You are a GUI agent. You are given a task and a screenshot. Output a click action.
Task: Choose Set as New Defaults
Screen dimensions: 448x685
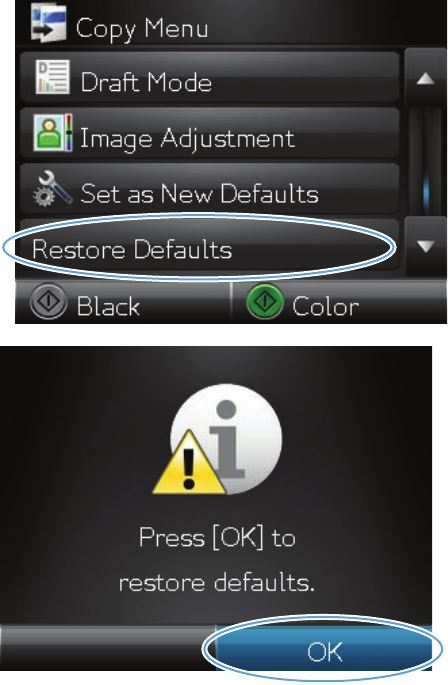click(209, 189)
